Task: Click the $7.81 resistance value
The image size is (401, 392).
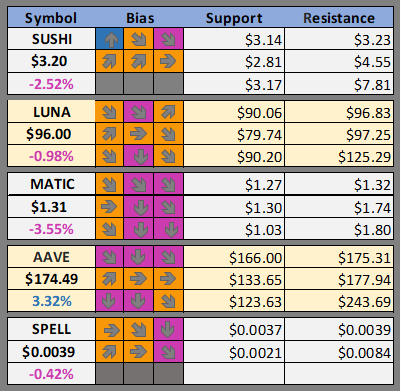Action: (372, 85)
